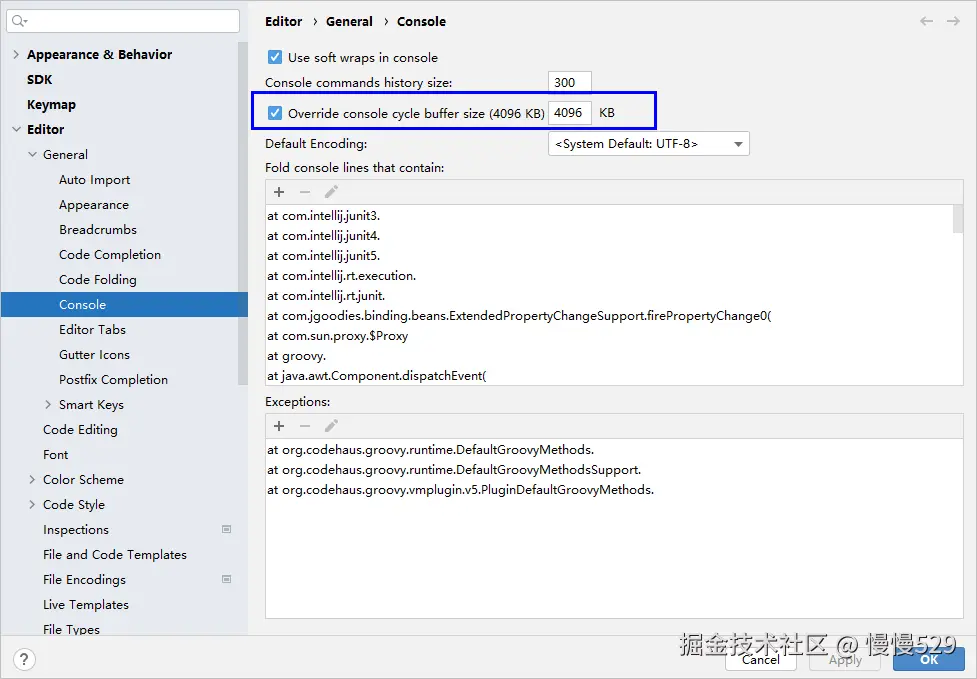The image size is (977, 679).
Task: Click the settings search field
Action: 123,21
